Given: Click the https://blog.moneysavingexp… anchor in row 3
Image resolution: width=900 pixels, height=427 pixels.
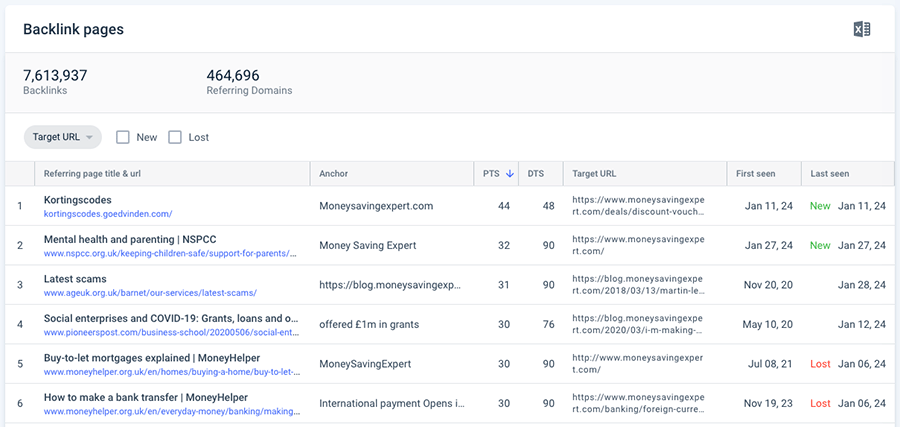Looking at the screenshot, I should (x=390, y=285).
